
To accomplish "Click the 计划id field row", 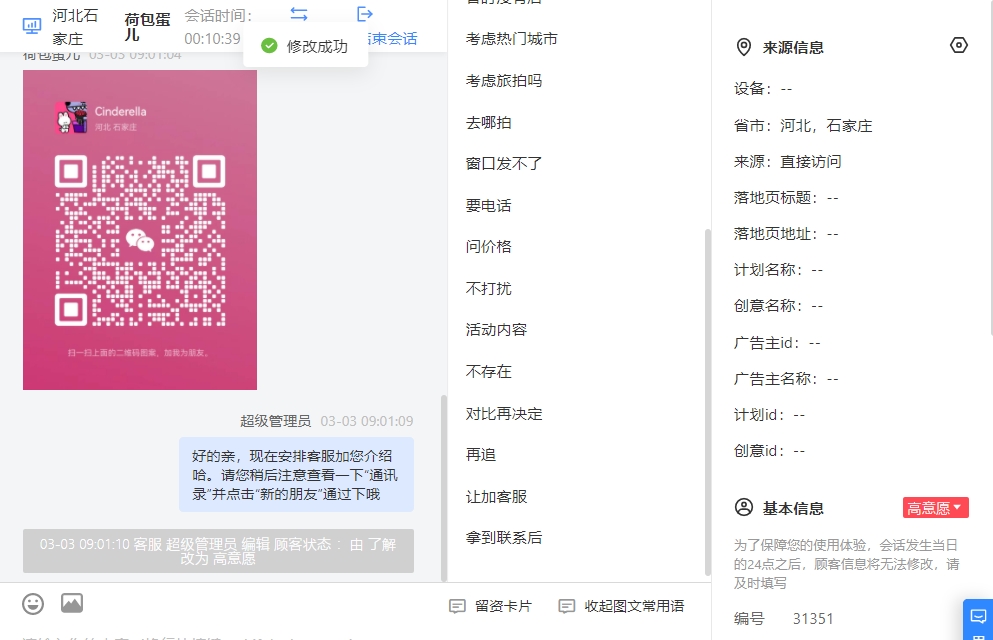I will pos(769,415).
